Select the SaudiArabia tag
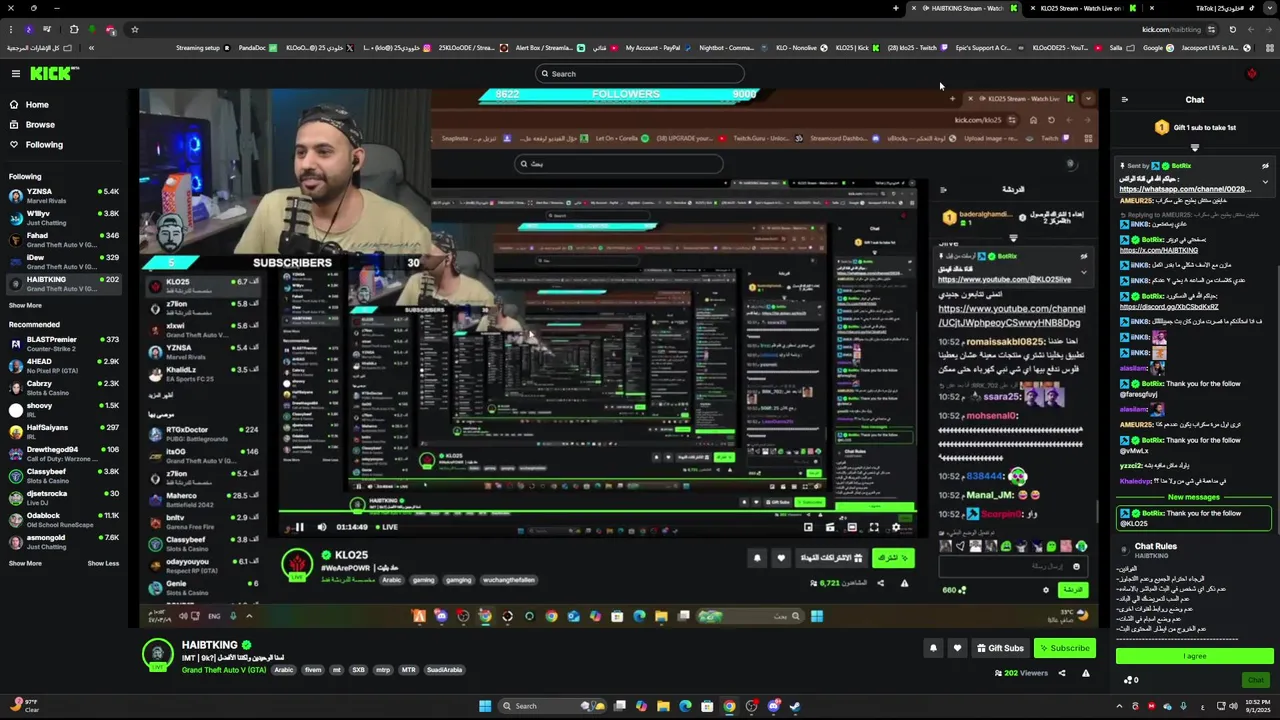1280x720 pixels. tap(444, 670)
